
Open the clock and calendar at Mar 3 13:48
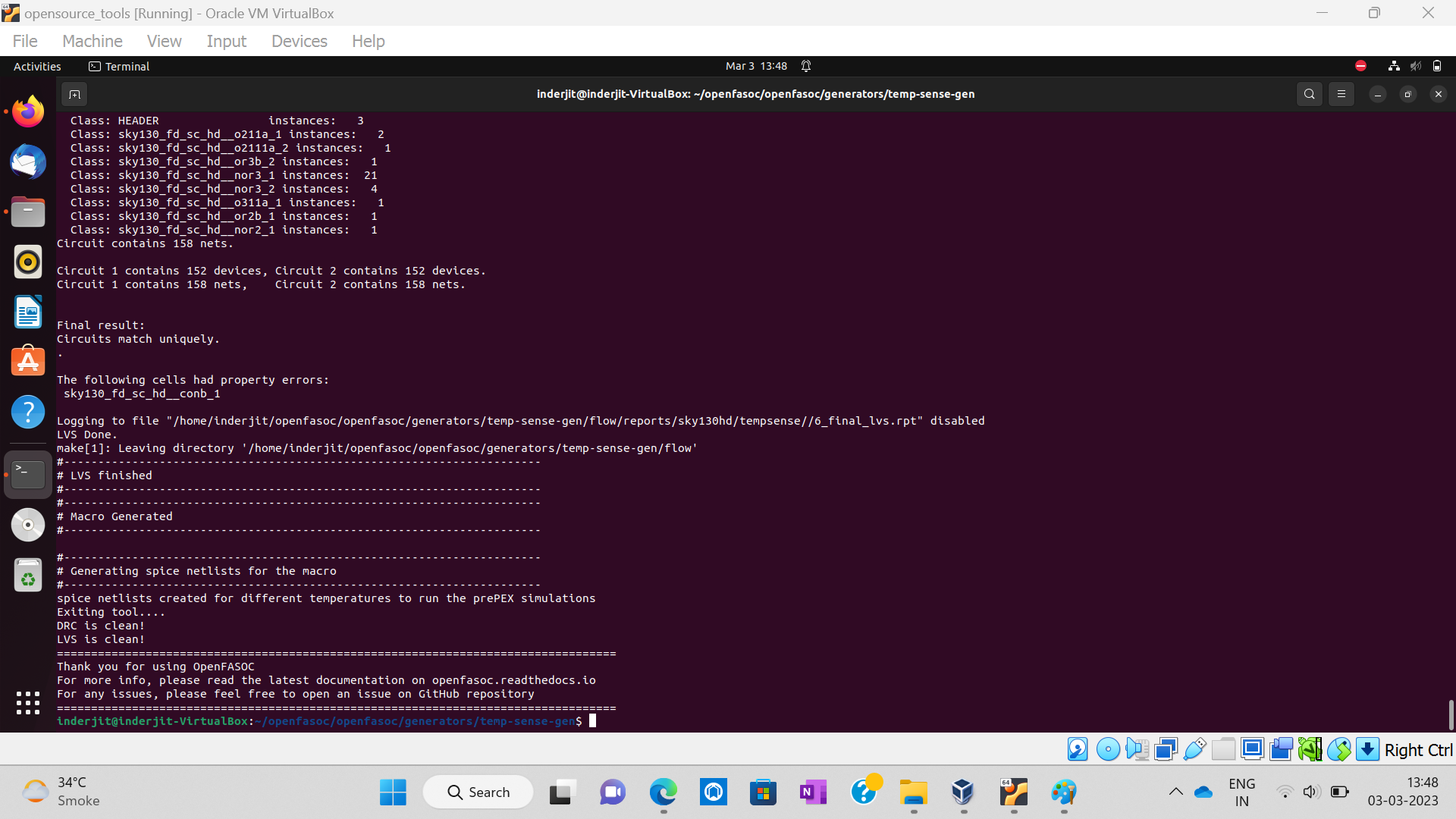756,67
